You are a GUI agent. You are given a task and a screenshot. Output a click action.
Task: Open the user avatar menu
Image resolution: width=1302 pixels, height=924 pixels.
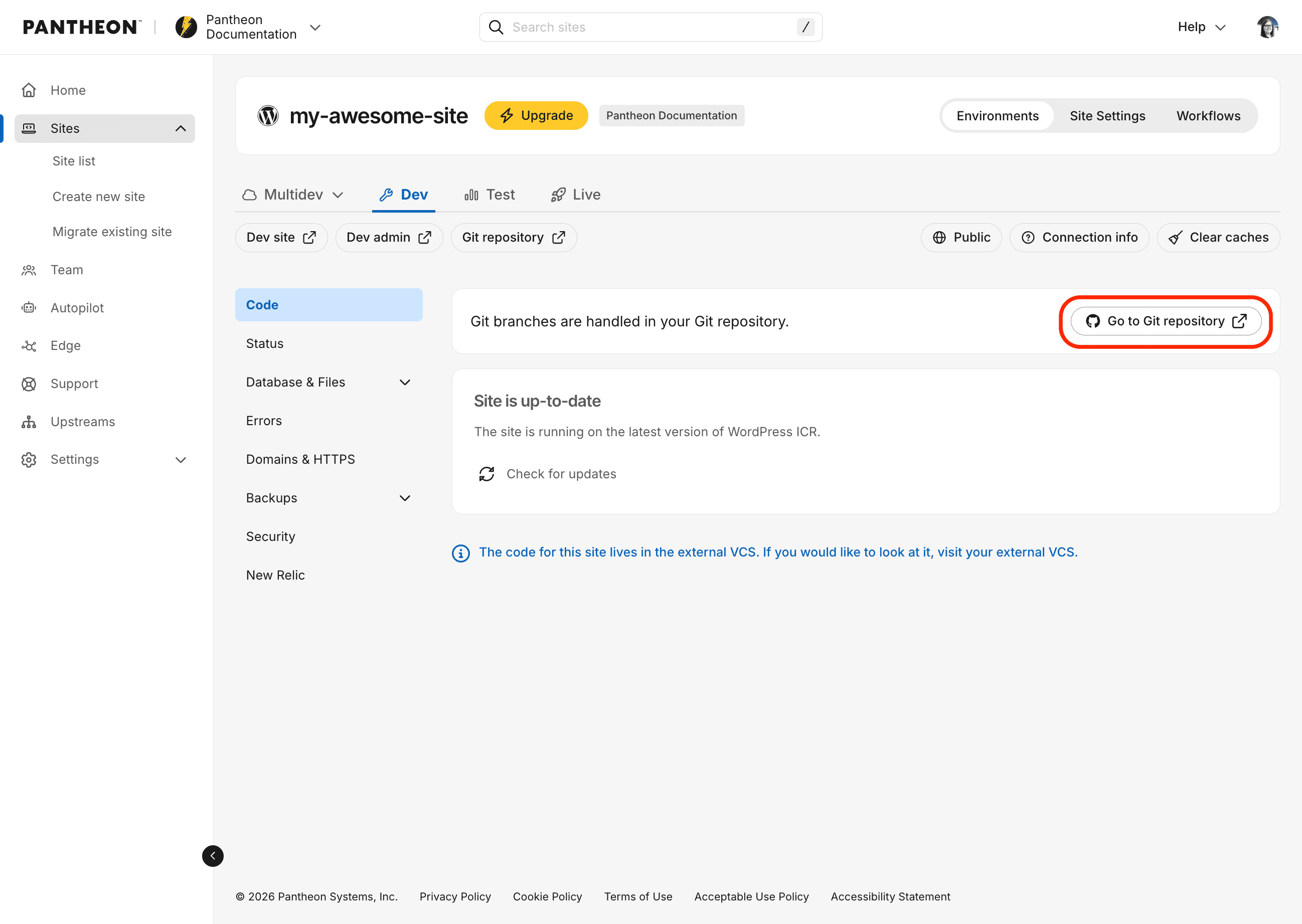[1267, 27]
